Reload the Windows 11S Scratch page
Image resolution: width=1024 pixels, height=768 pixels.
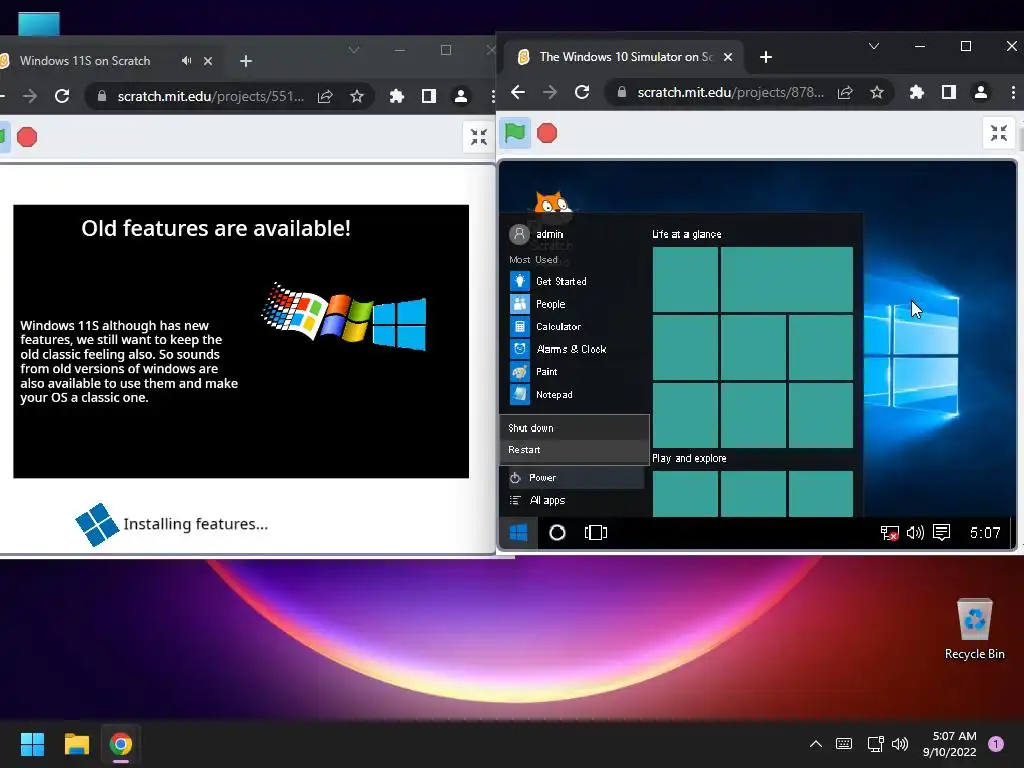click(x=62, y=96)
